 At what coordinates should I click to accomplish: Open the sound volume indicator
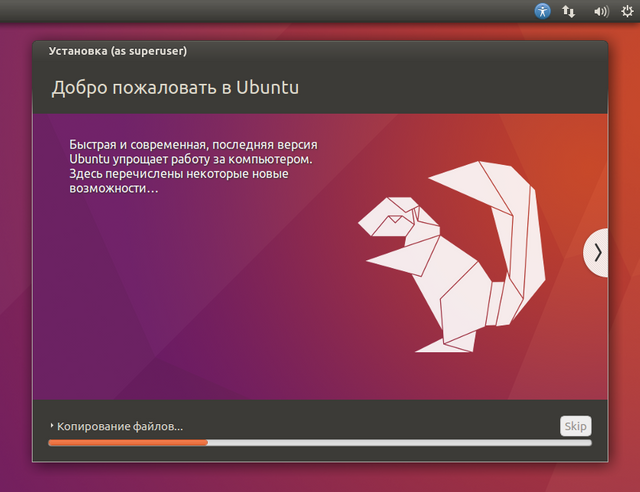click(601, 11)
